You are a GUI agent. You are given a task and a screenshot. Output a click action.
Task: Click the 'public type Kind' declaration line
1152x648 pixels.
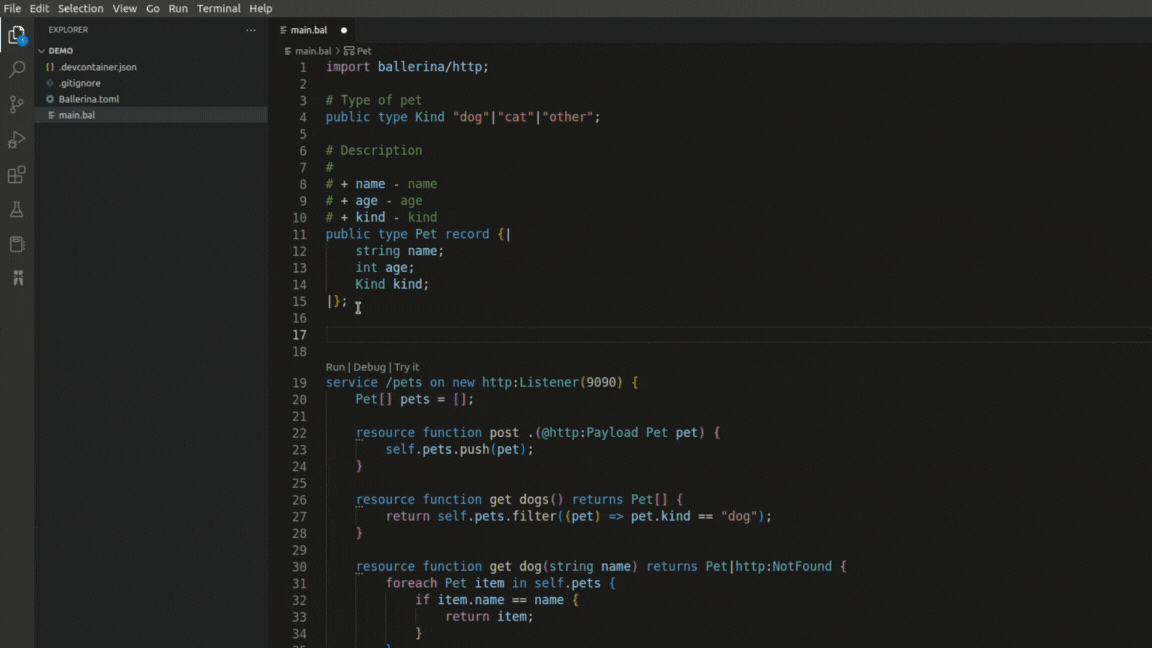[x=463, y=117]
